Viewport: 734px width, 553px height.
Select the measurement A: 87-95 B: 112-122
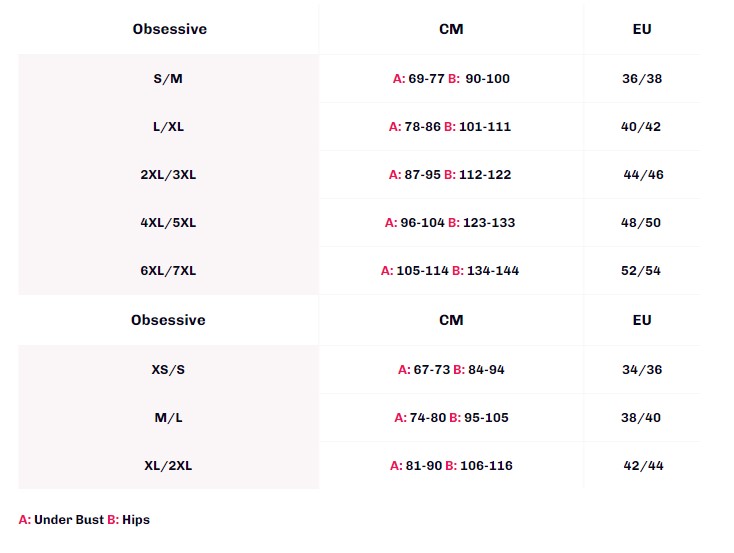[450, 175]
